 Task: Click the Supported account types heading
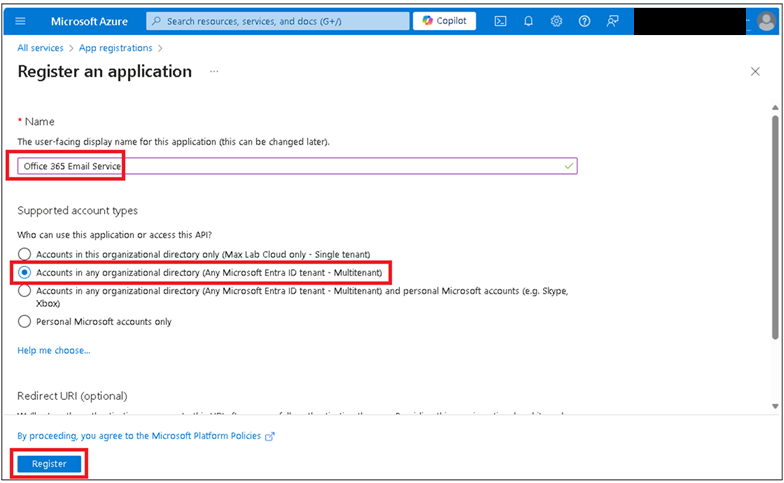tap(78, 210)
